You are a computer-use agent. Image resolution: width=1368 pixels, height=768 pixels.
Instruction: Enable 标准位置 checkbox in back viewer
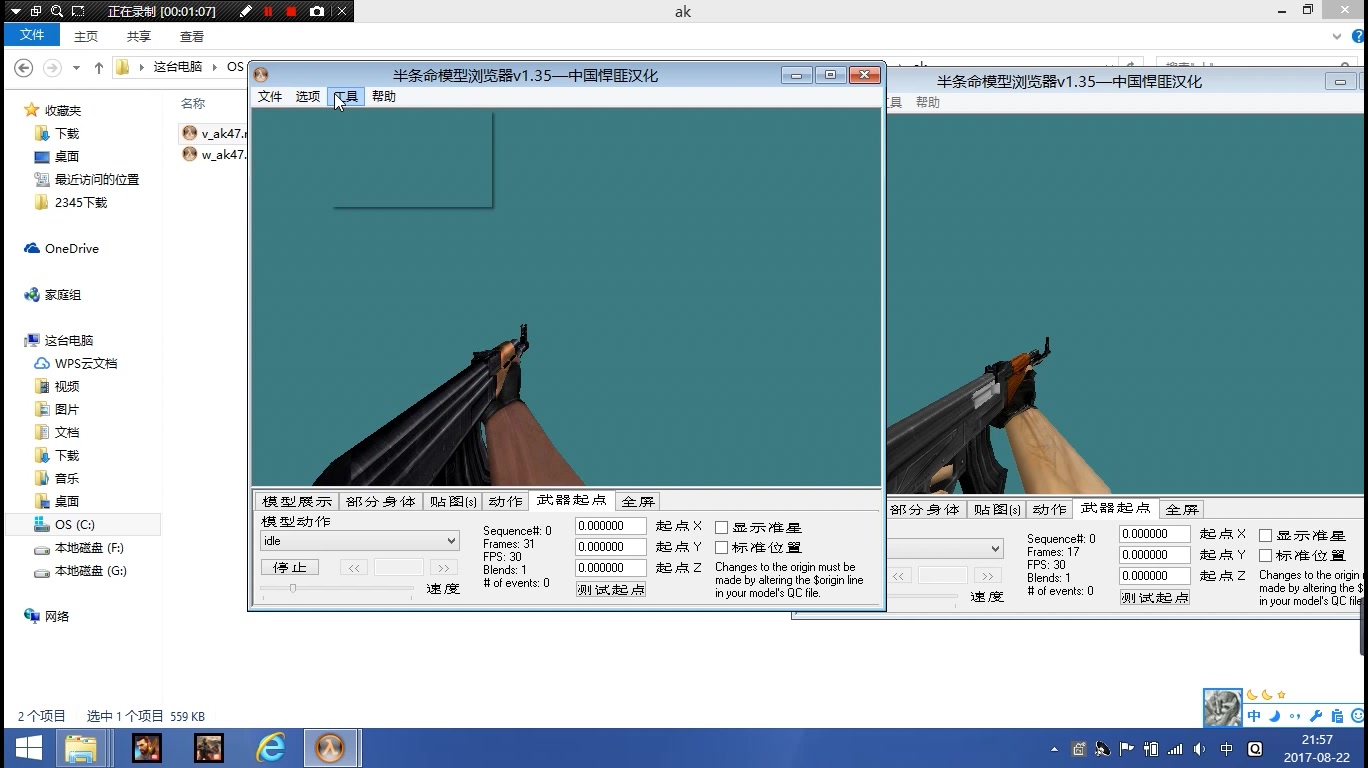coord(1265,556)
